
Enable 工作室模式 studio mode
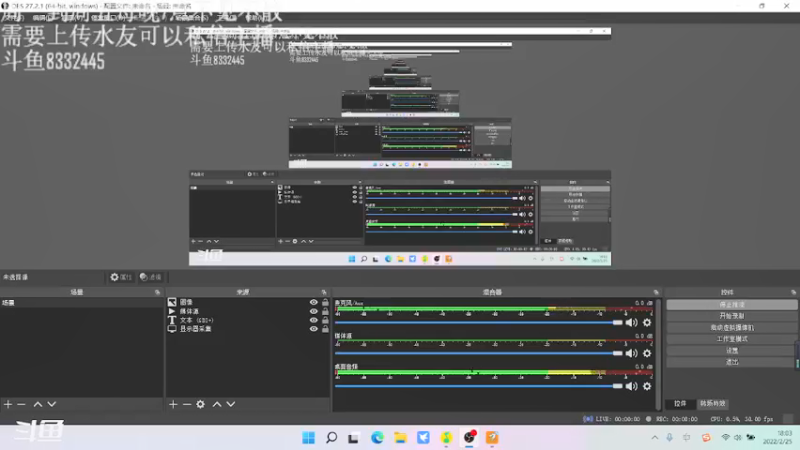732,339
